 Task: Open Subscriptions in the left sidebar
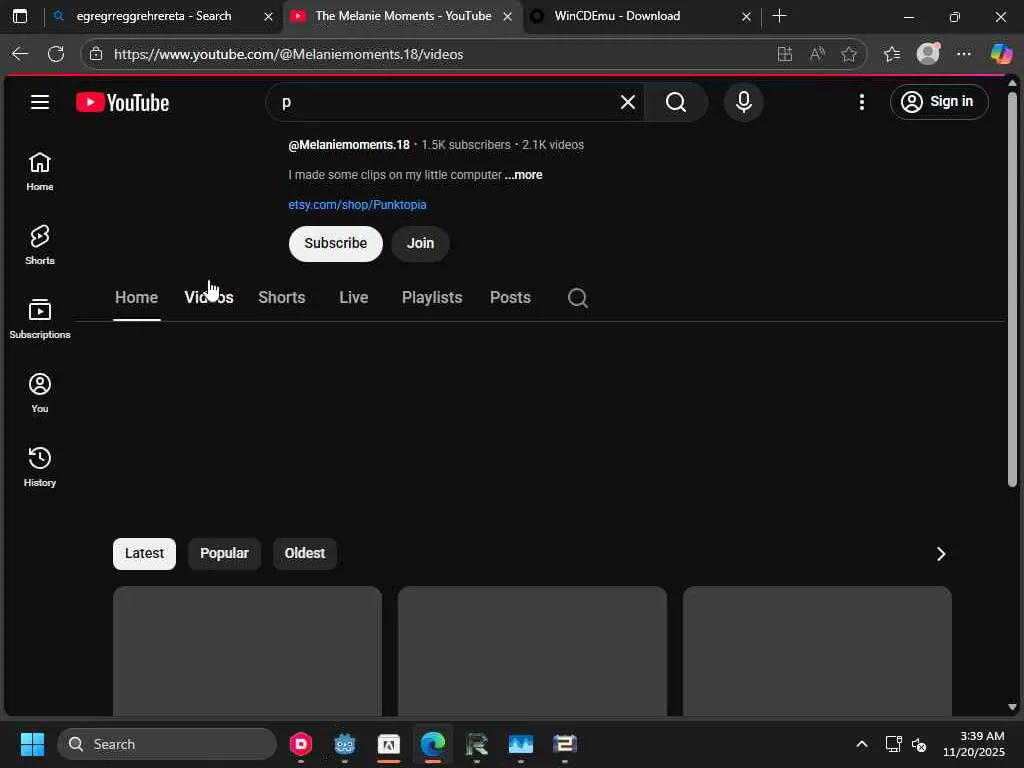click(40, 319)
